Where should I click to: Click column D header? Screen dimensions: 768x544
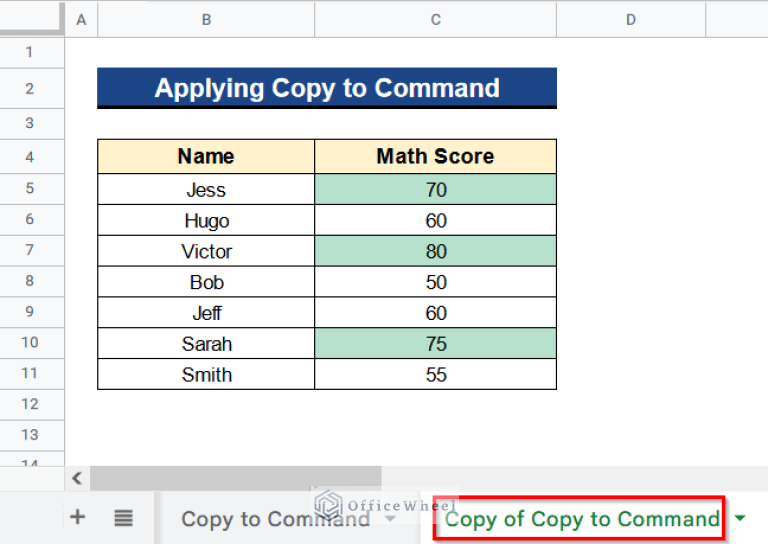pos(631,19)
